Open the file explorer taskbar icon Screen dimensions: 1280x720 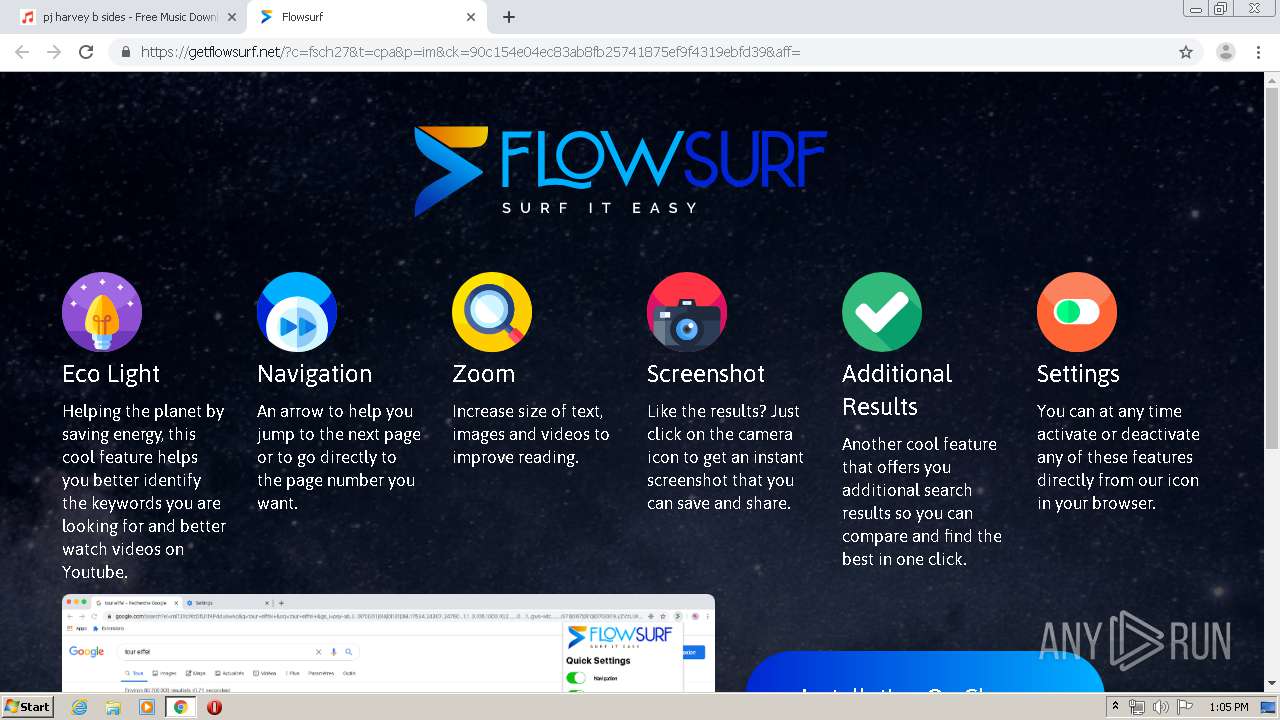tap(113, 707)
